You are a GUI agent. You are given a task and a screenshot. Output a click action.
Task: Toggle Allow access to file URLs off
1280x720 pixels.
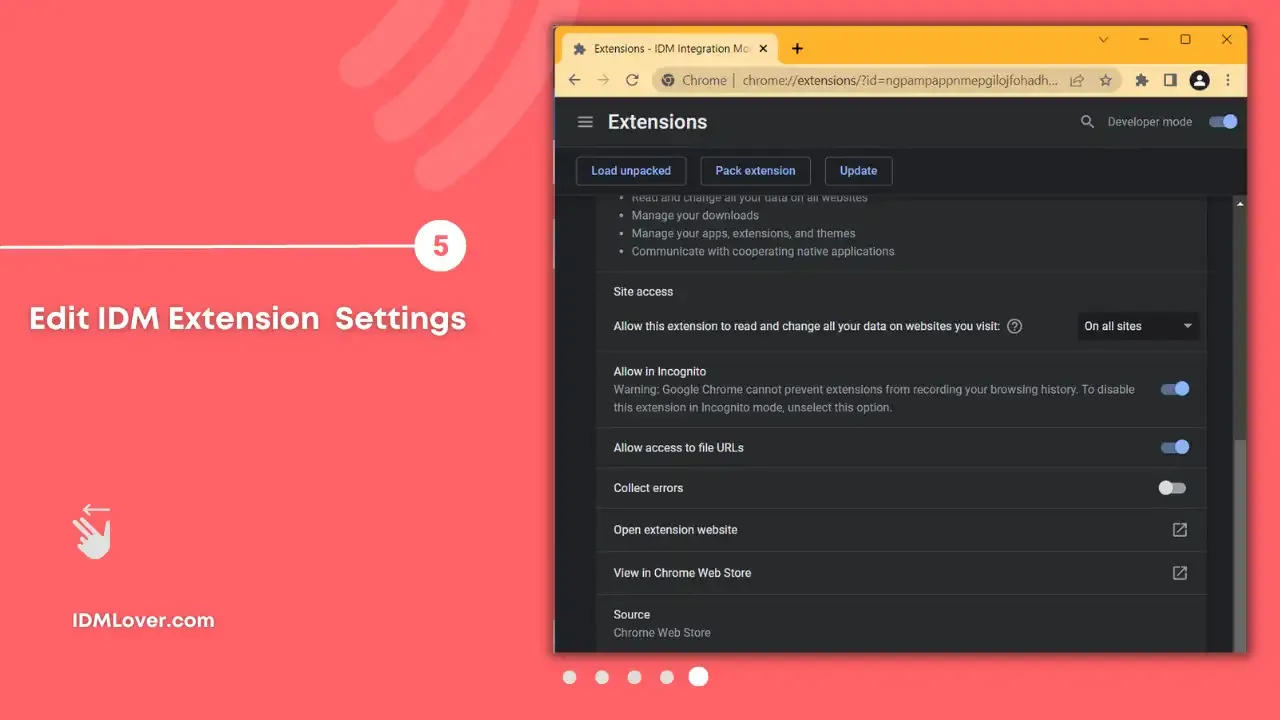1174,447
